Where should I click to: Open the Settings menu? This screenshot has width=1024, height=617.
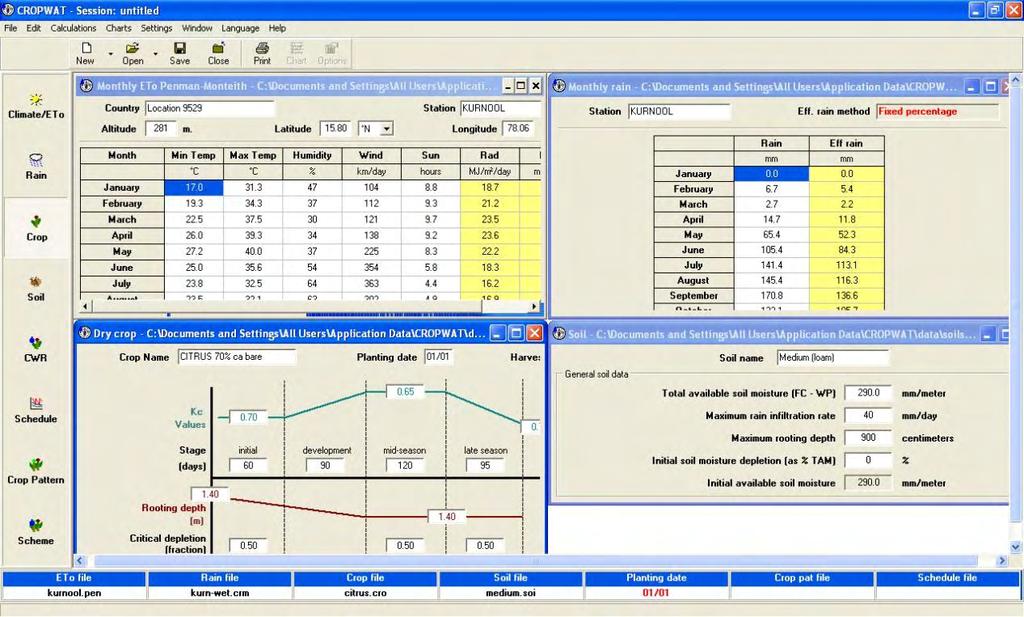click(157, 28)
